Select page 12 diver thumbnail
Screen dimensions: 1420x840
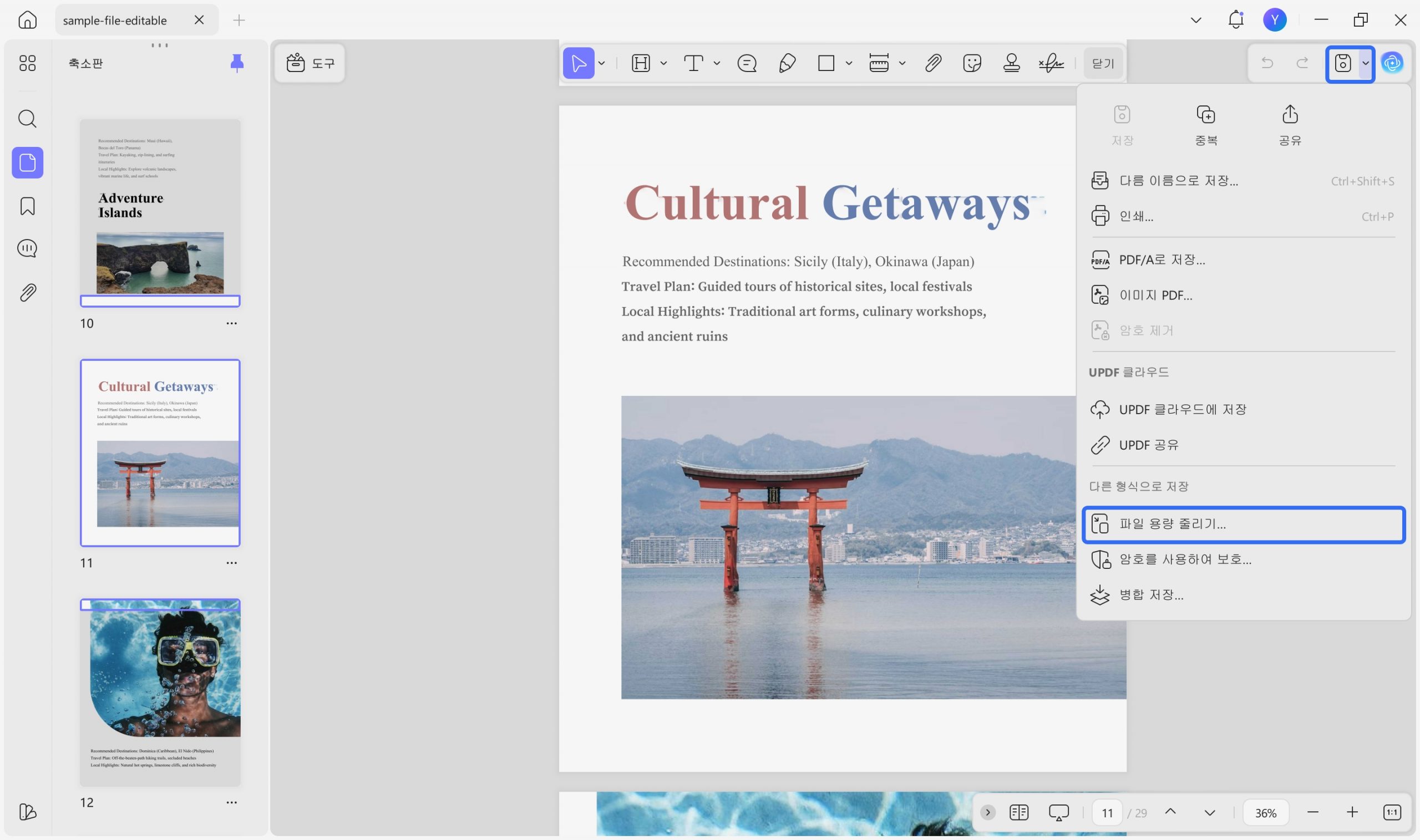tap(160, 693)
